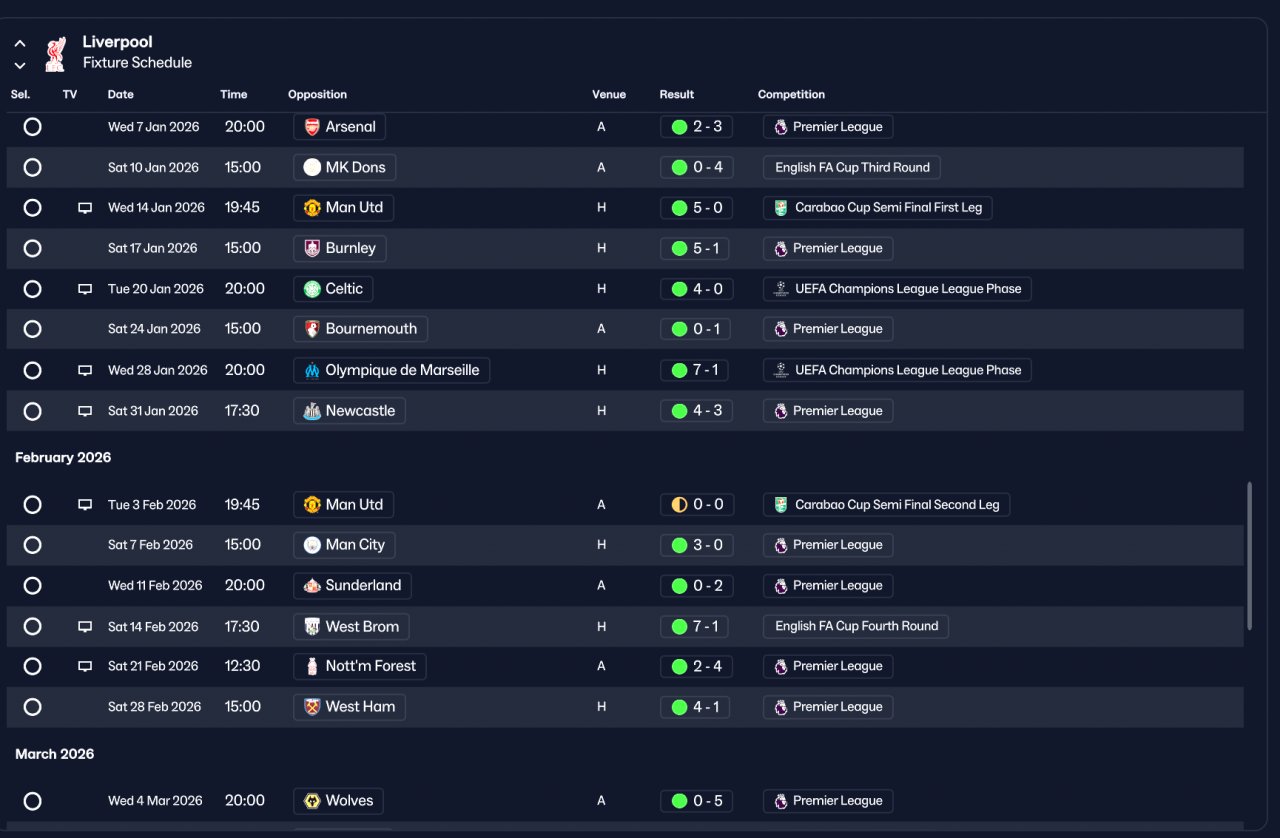The image size is (1280, 838).
Task: Open Wolves team page
Action: 338,801
